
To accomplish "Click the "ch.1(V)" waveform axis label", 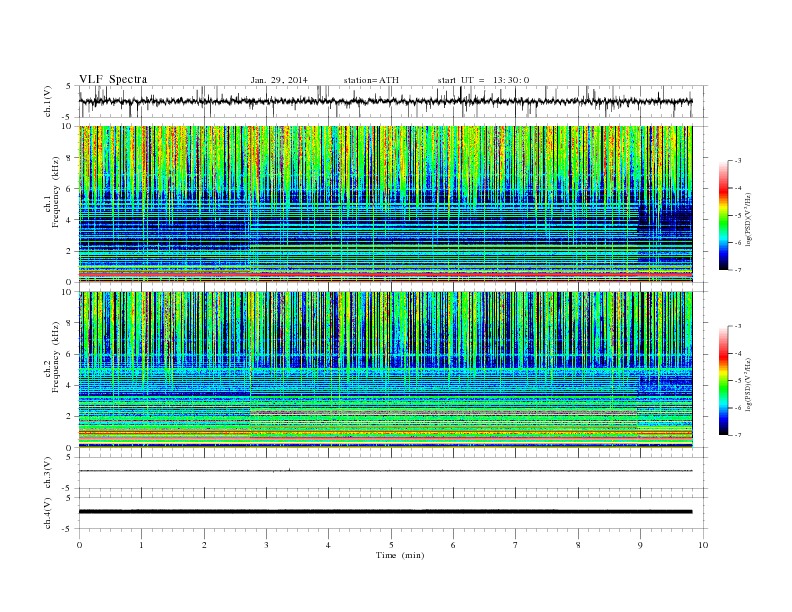I will click(48, 101).
